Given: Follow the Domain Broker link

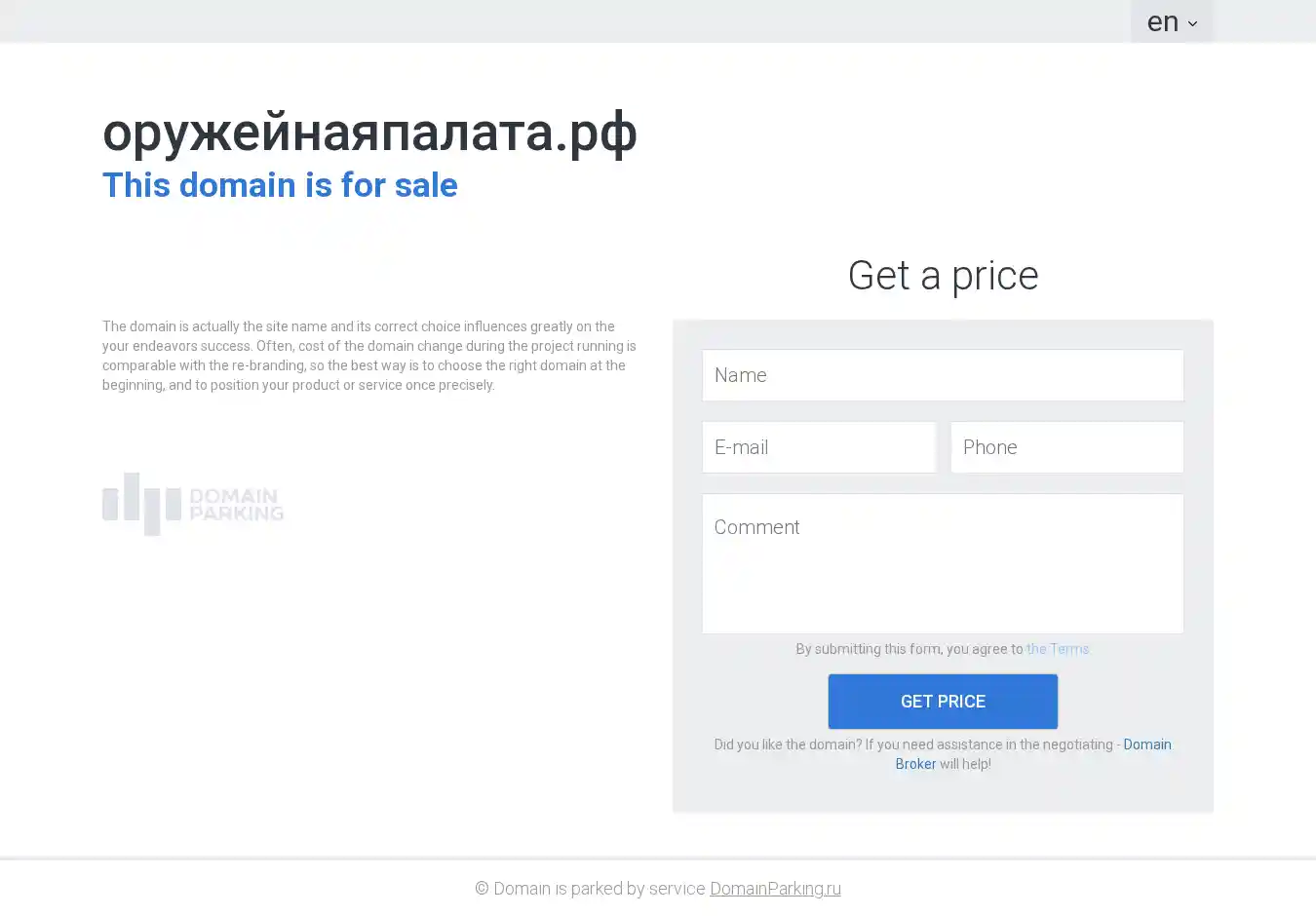Looking at the screenshot, I should pyautogui.click(x=1146, y=744).
